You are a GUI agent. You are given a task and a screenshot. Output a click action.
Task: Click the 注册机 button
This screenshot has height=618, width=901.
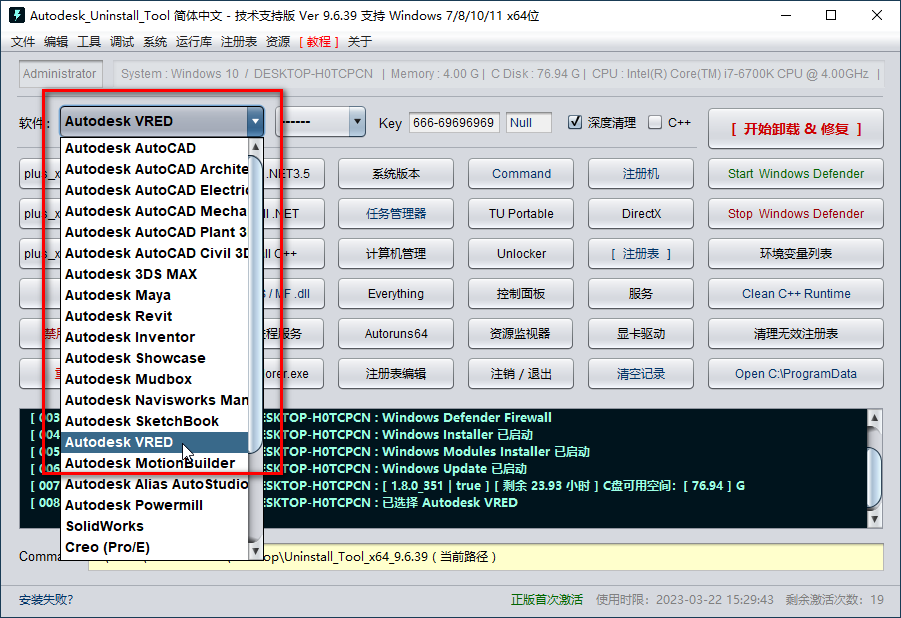[641, 174]
